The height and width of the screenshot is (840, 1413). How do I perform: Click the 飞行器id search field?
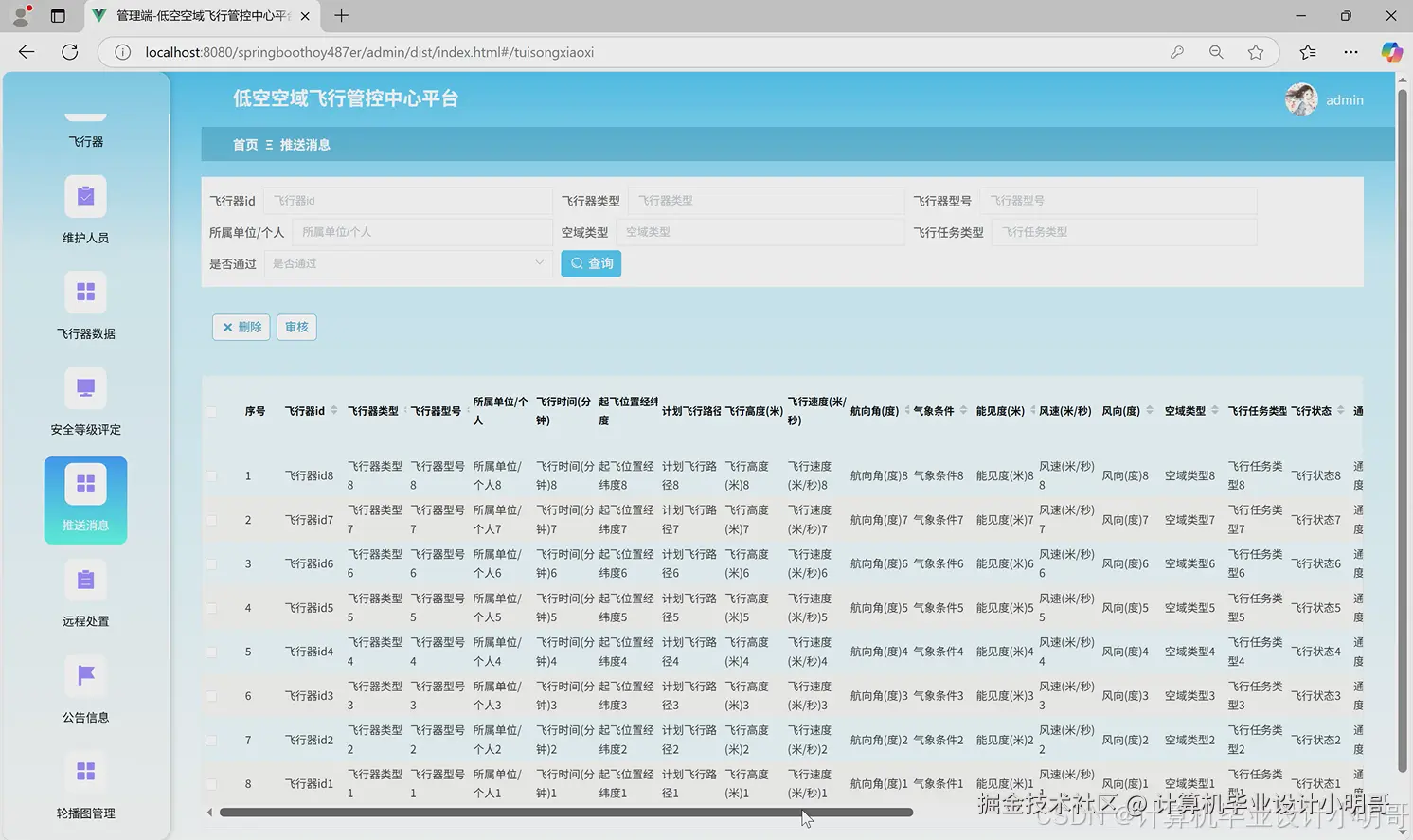pos(407,201)
